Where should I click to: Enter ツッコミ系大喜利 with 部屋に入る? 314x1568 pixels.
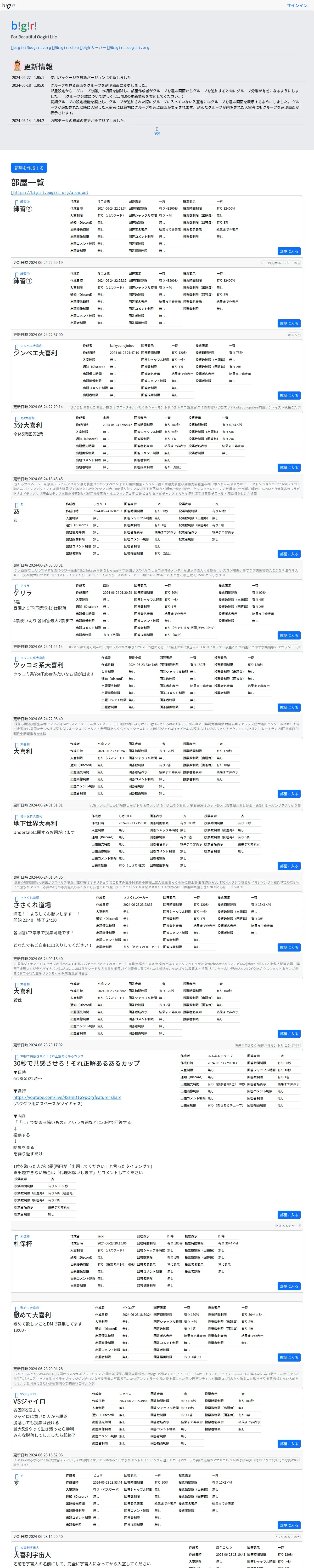click(289, 707)
